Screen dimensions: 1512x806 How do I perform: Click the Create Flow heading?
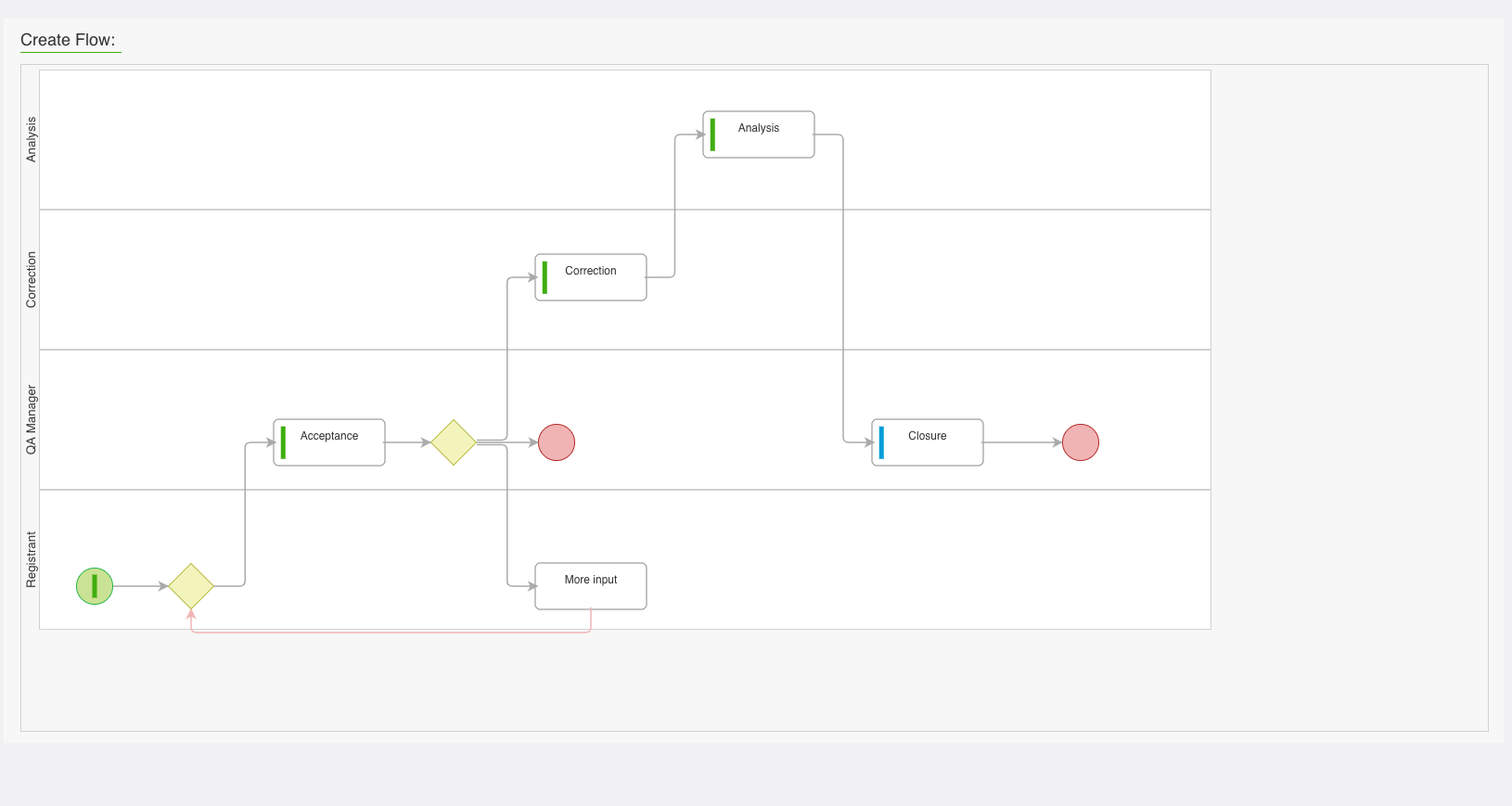click(x=68, y=40)
